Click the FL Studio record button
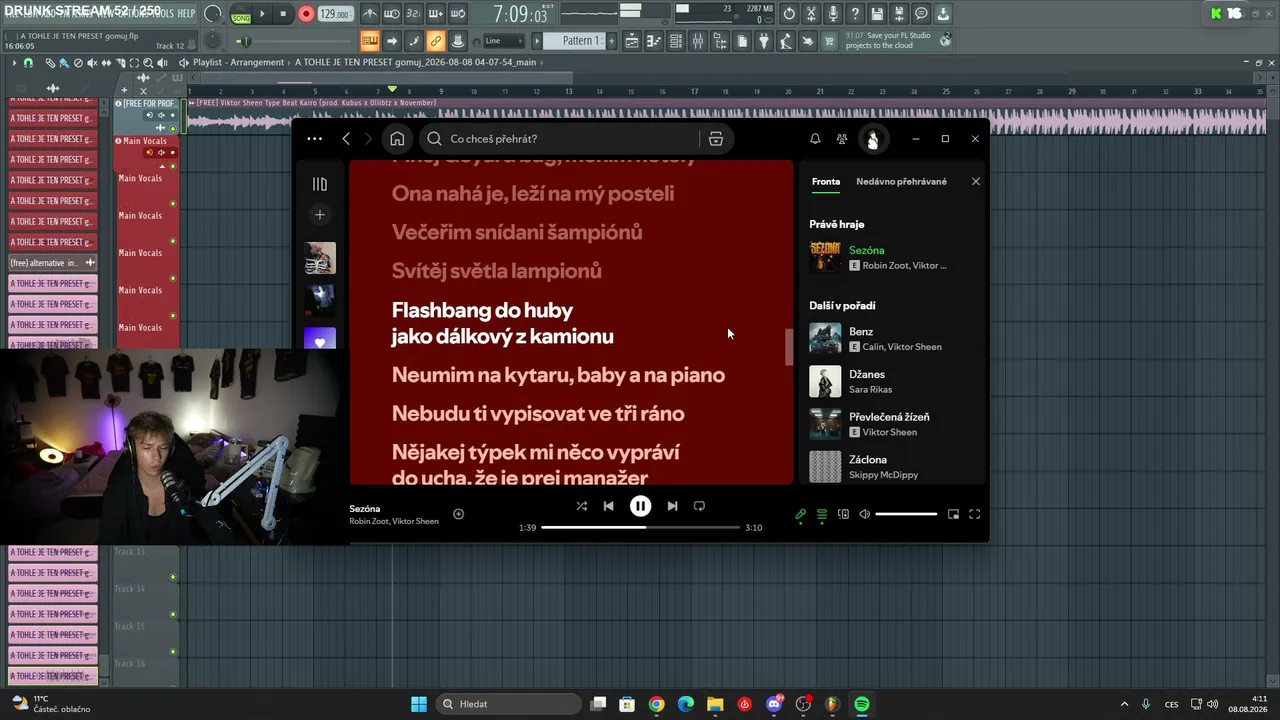Image resolution: width=1280 pixels, height=720 pixels. 306,14
